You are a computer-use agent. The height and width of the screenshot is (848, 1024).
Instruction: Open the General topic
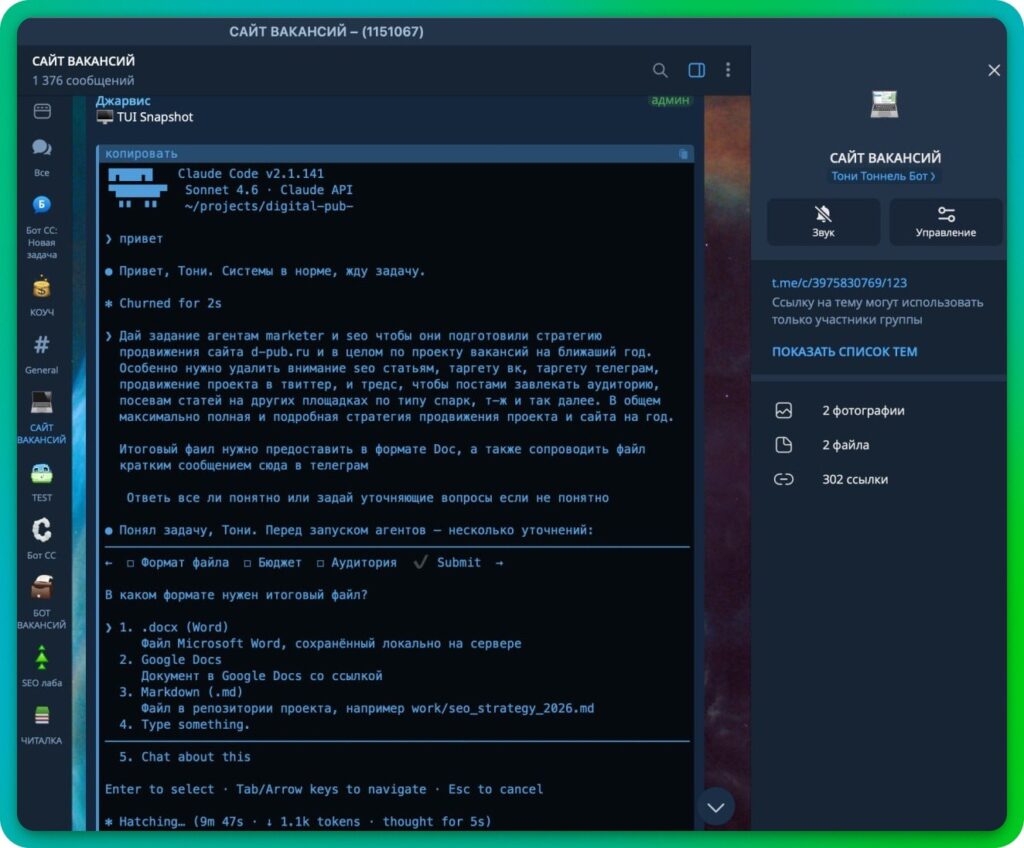click(x=42, y=354)
